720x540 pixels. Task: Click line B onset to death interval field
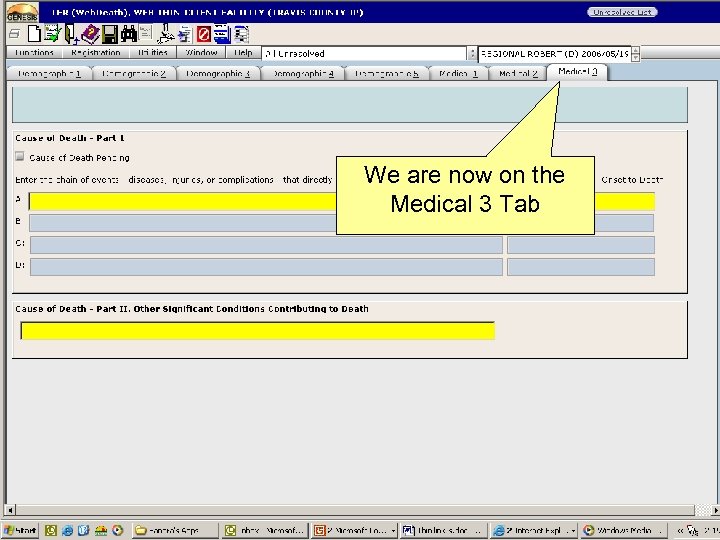coord(624,223)
